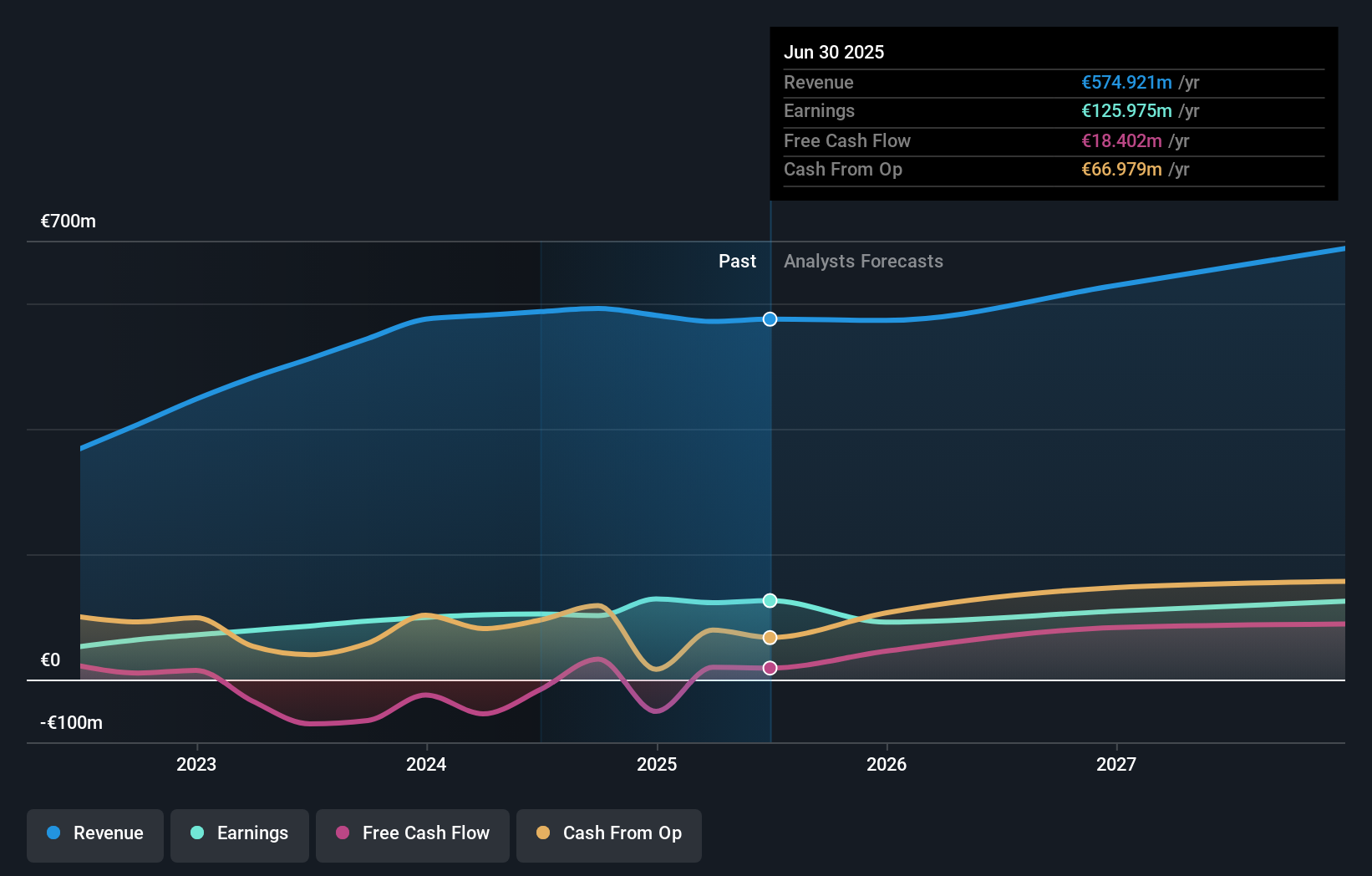This screenshot has width=1372, height=876.
Task: Click the Past section label
Action: (x=737, y=262)
